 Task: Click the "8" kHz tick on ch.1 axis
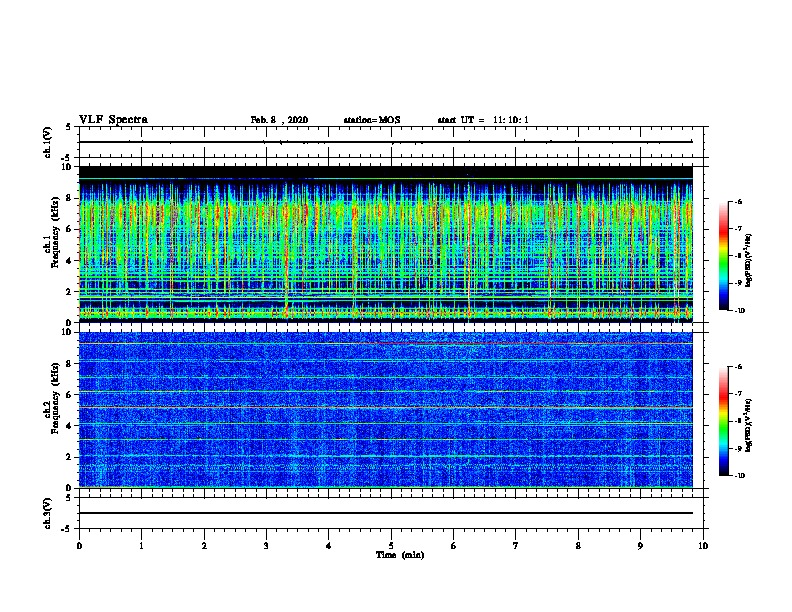pos(70,198)
